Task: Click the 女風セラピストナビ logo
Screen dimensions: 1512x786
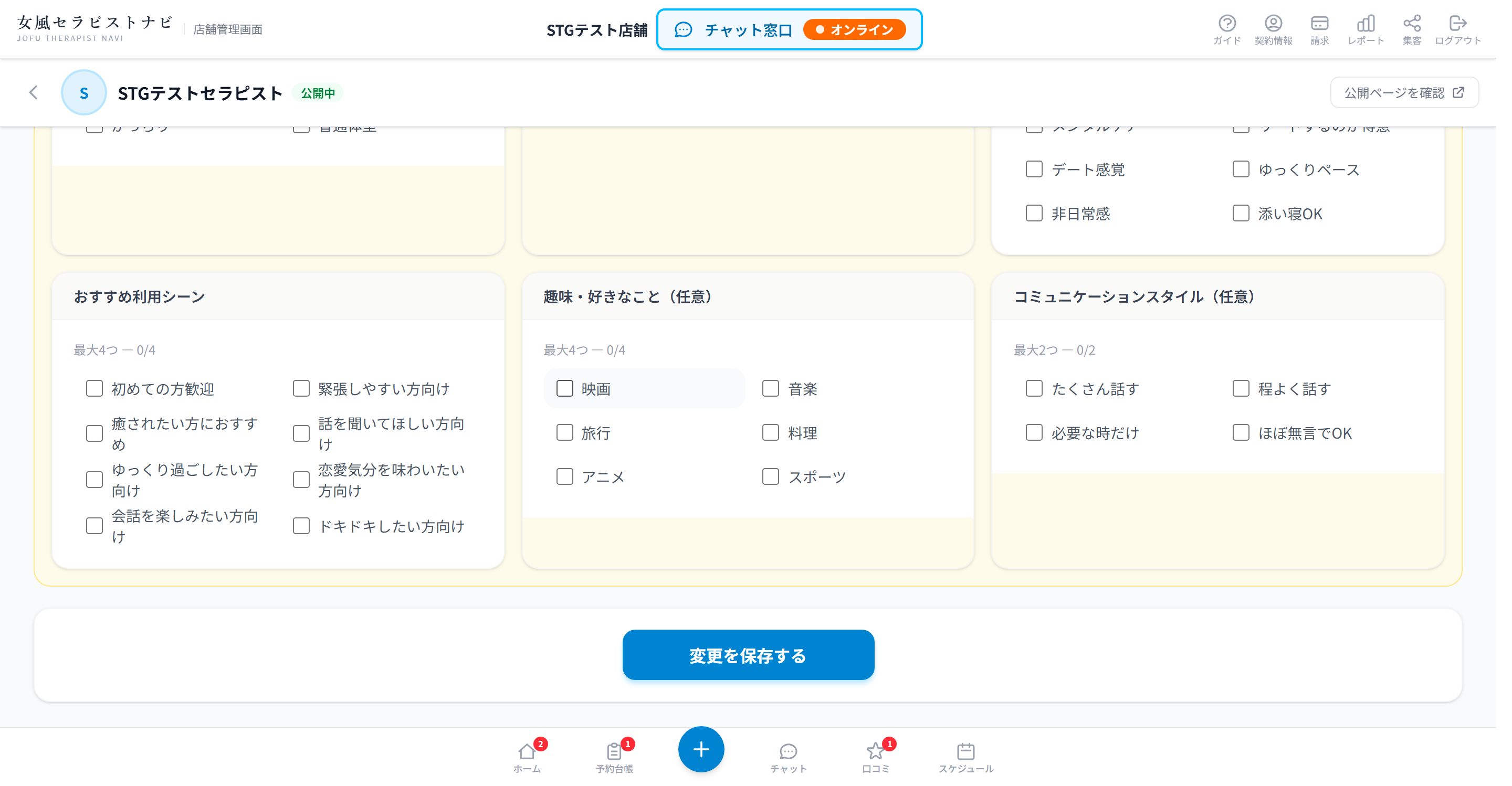Action: (96, 29)
